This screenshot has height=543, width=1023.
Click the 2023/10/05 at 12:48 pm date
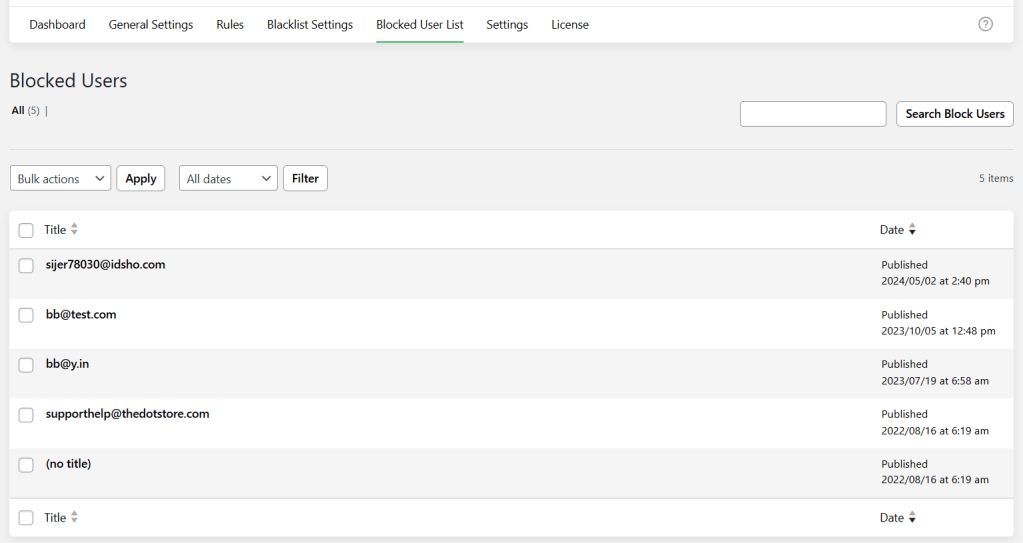tap(938, 331)
